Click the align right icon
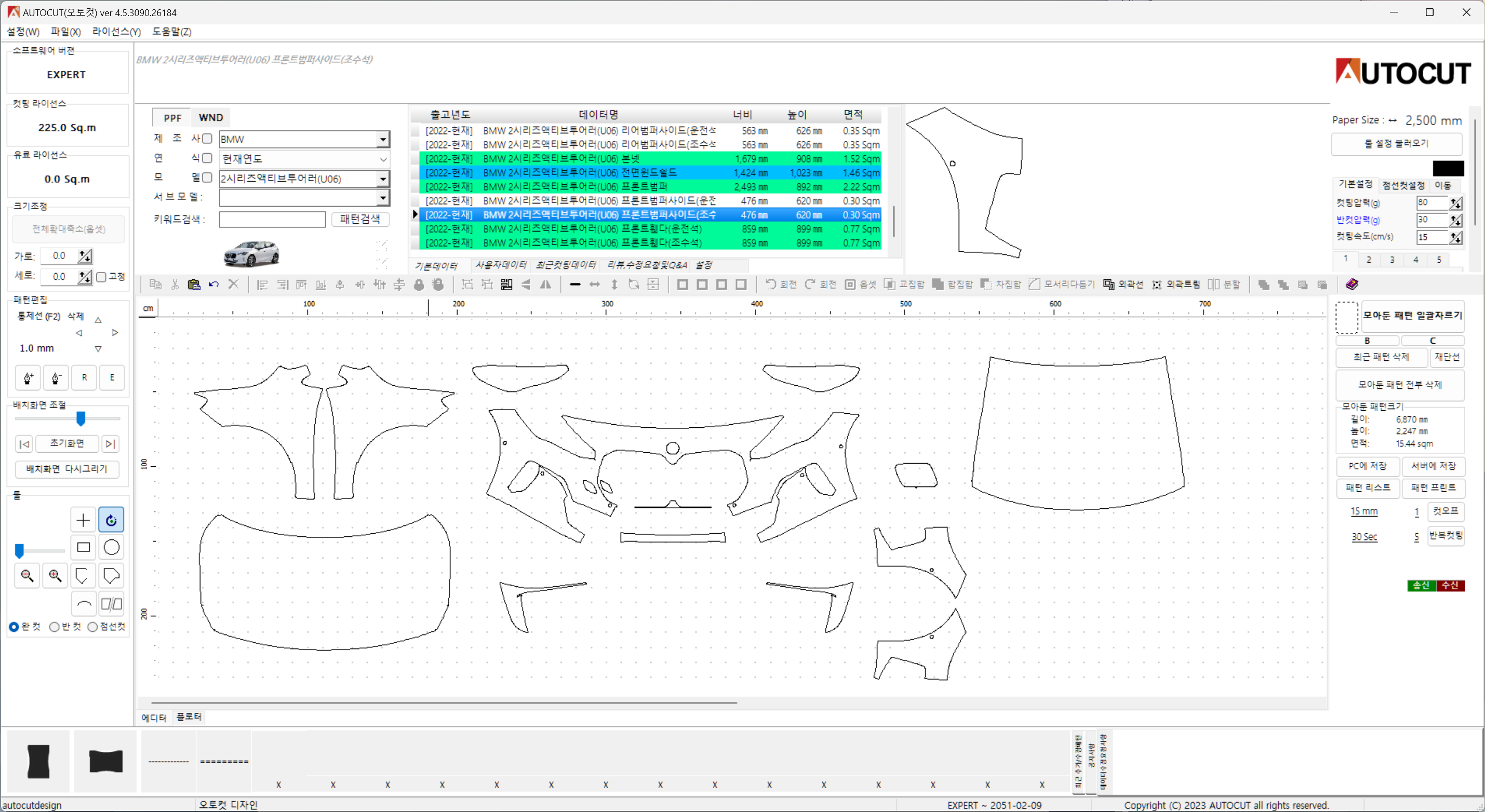The width and height of the screenshot is (1485, 812). coord(282,284)
